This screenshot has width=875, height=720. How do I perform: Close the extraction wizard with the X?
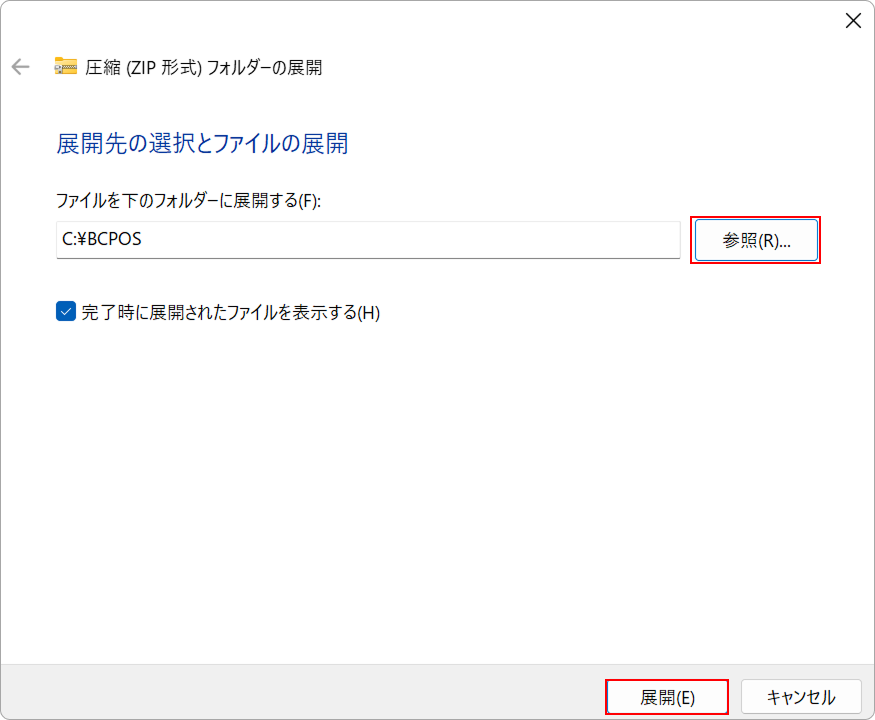pos(852,21)
